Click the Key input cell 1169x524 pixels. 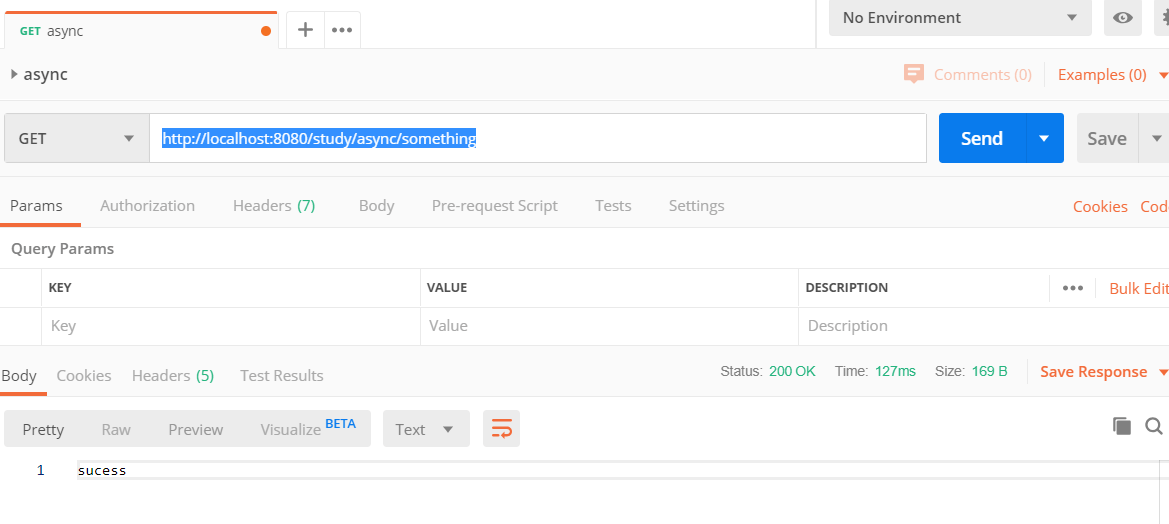(231, 326)
